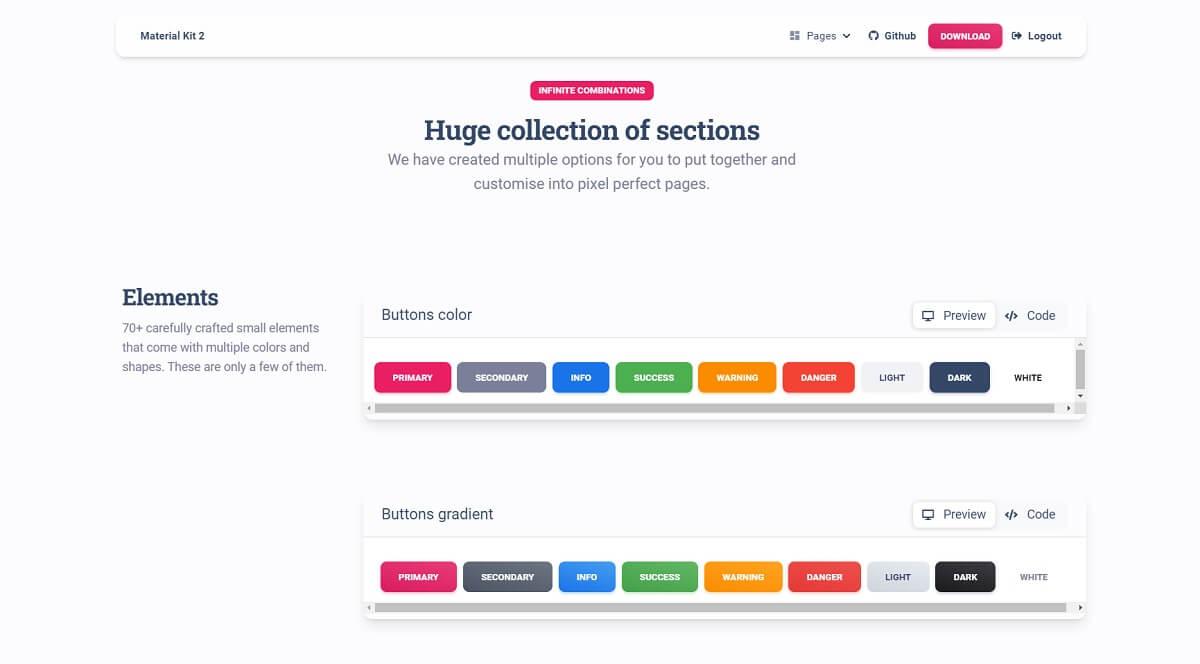The width and height of the screenshot is (1200, 664).
Task: Click the Logout icon in the navbar
Action: [1016, 35]
